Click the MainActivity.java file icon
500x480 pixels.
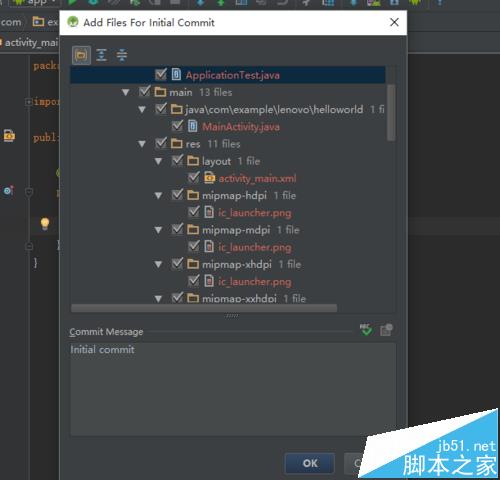tap(193, 126)
